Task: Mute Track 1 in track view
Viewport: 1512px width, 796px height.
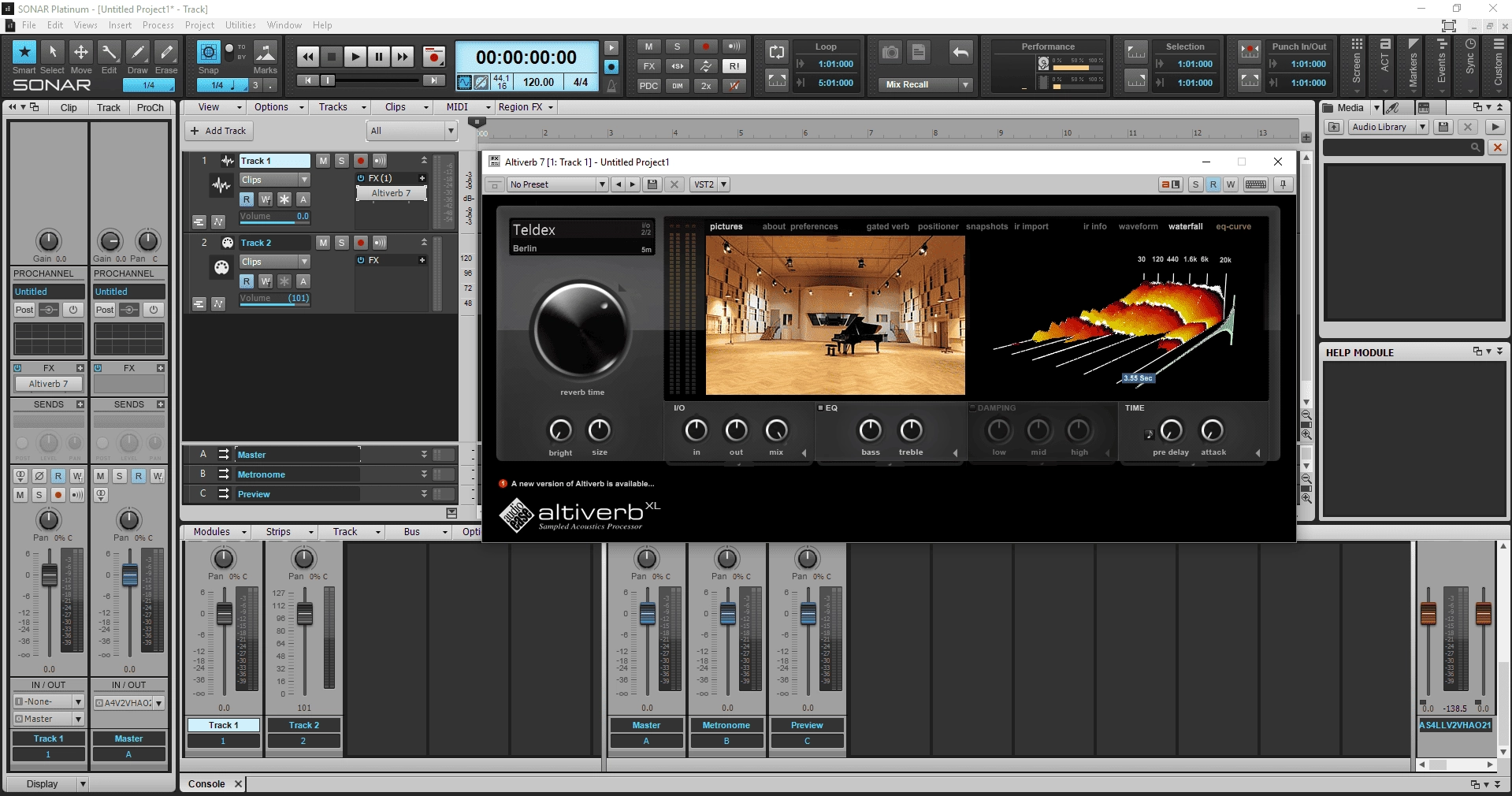Action: (x=323, y=161)
